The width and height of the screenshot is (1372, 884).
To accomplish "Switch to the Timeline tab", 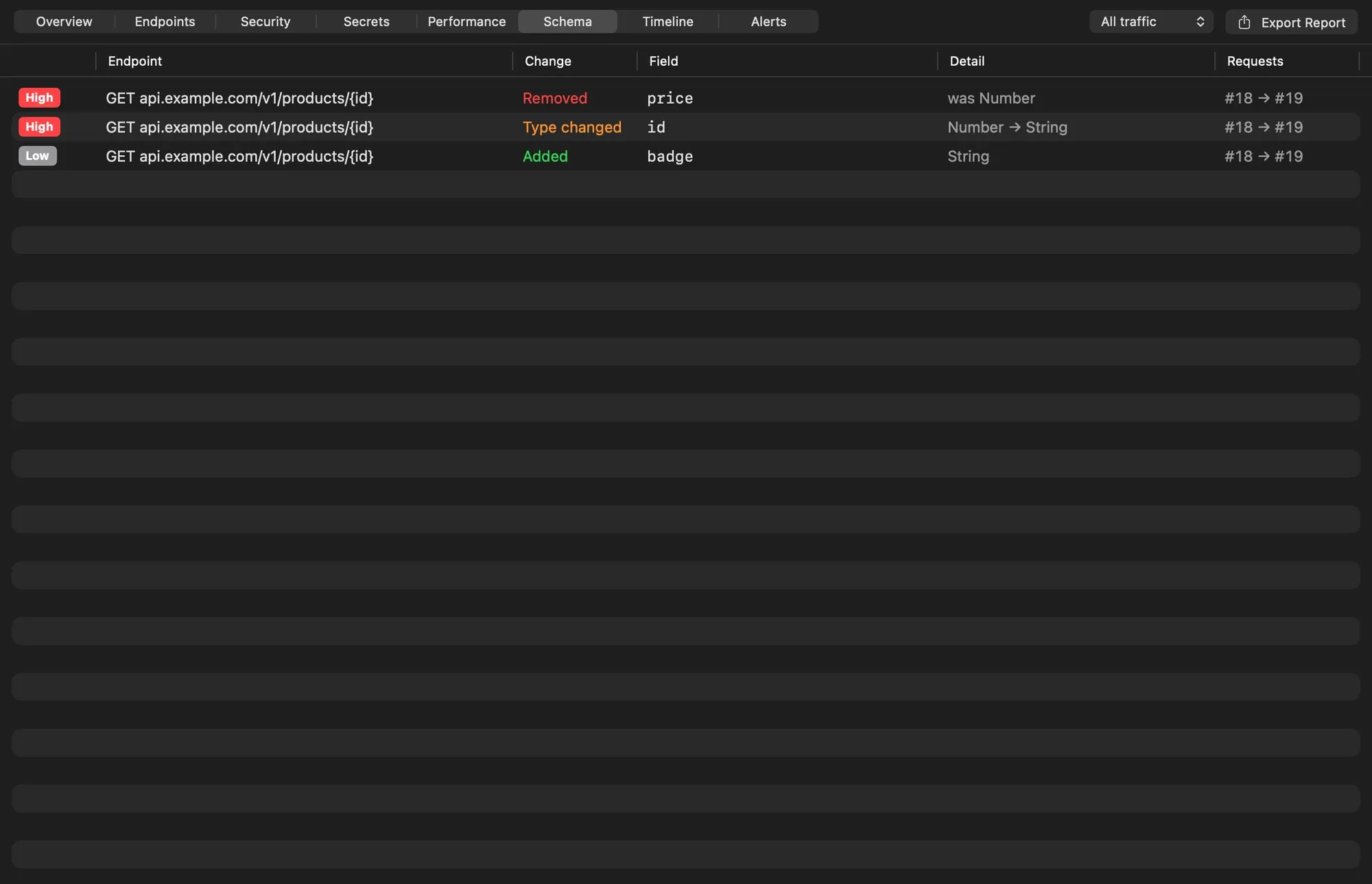I will click(x=667, y=21).
